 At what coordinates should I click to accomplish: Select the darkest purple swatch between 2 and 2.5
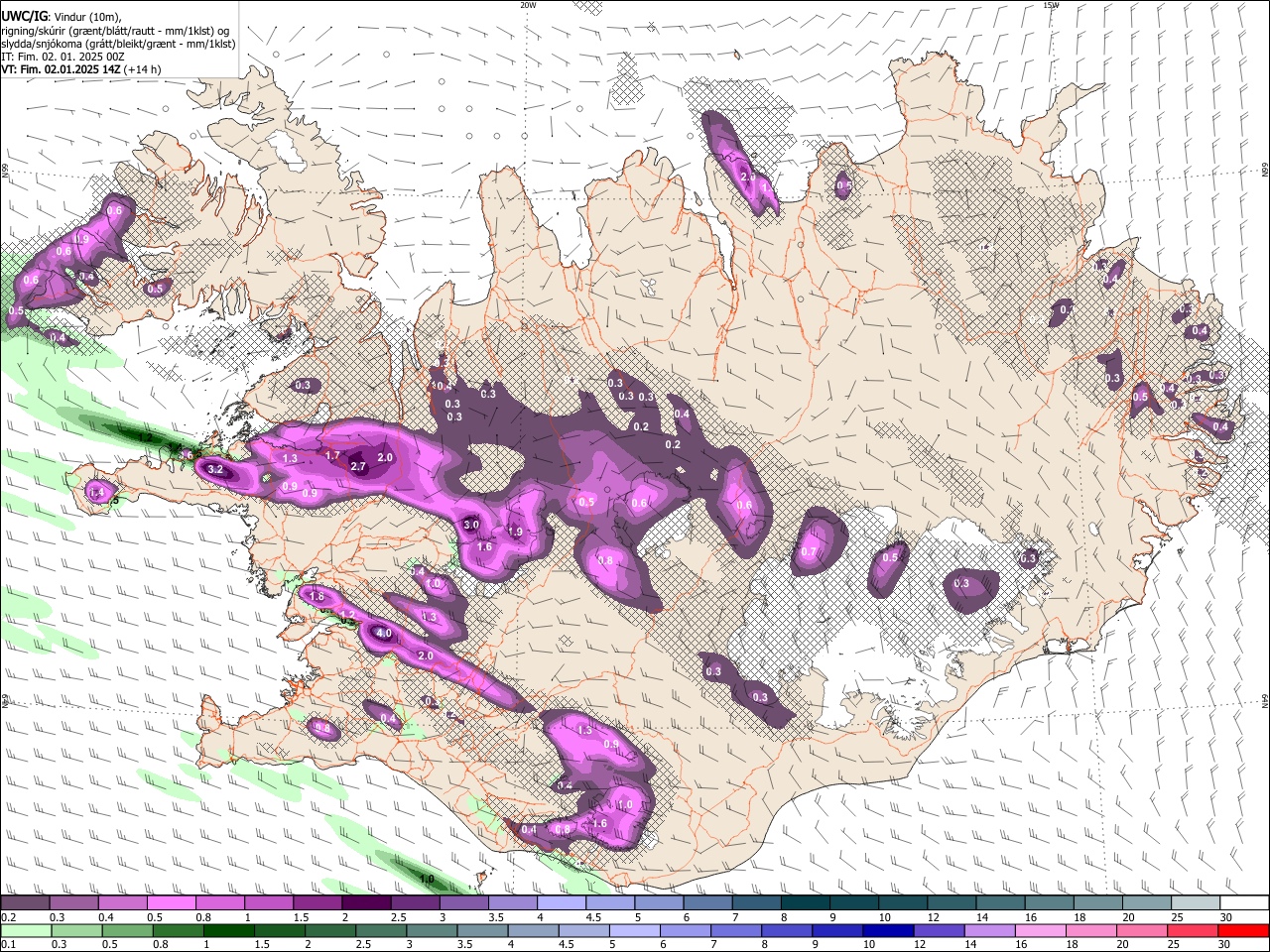366,903
